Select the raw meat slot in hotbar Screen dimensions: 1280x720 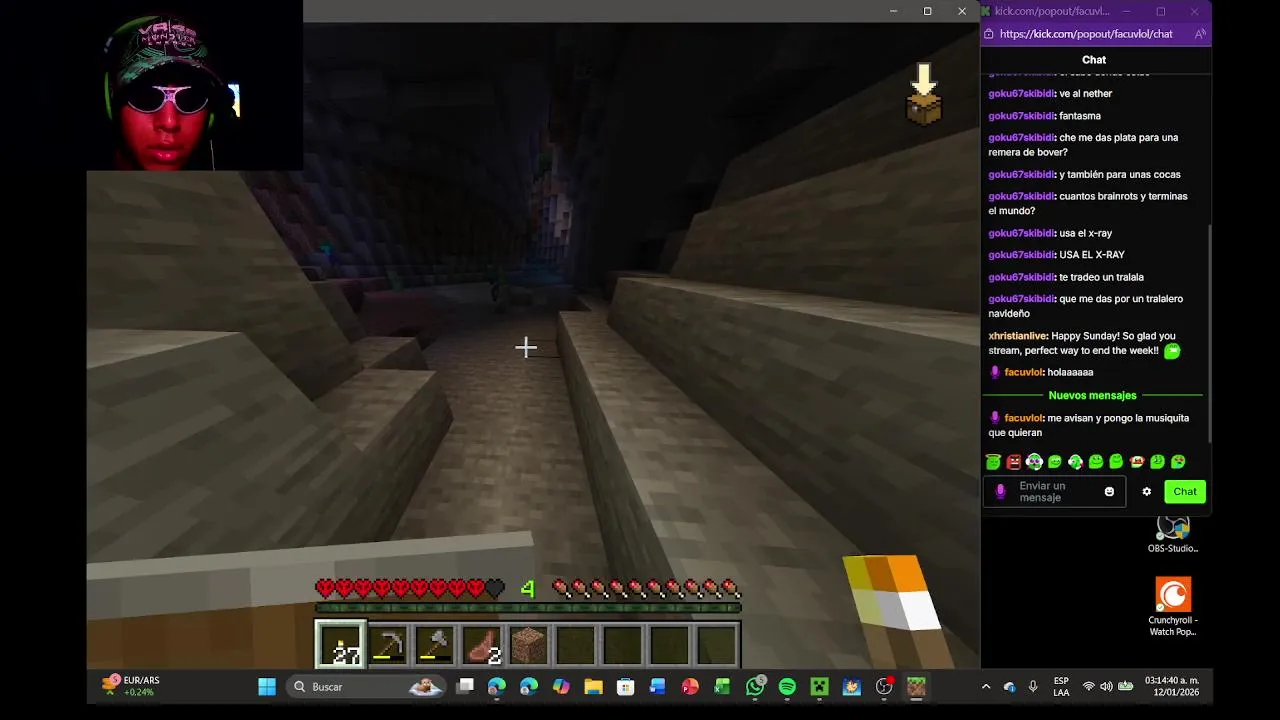pos(481,645)
